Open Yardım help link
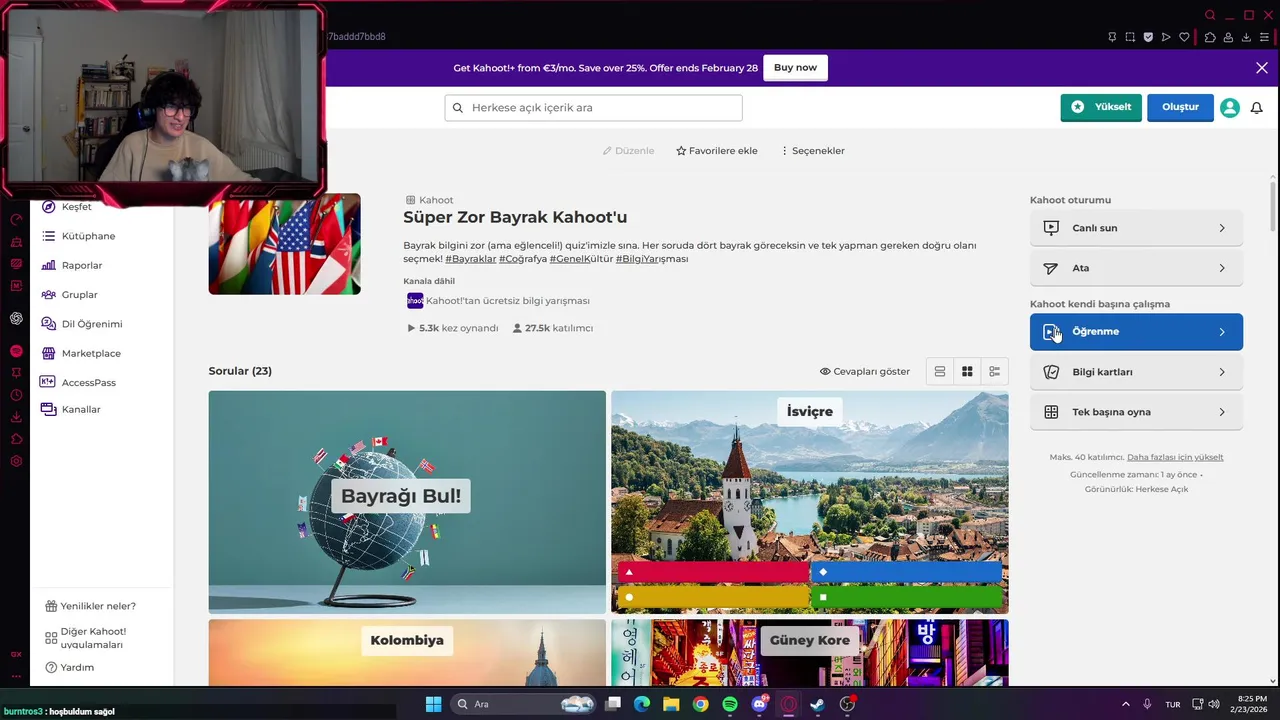Viewport: 1280px width, 720px height. 70,667
